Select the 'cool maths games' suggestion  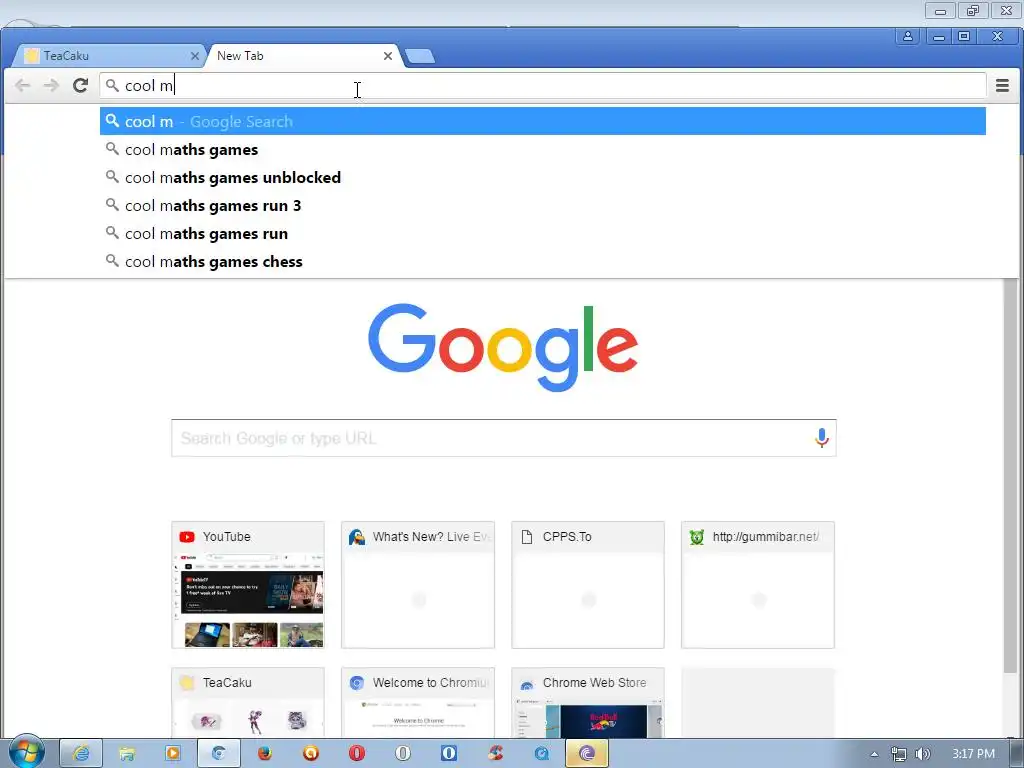point(543,150)
